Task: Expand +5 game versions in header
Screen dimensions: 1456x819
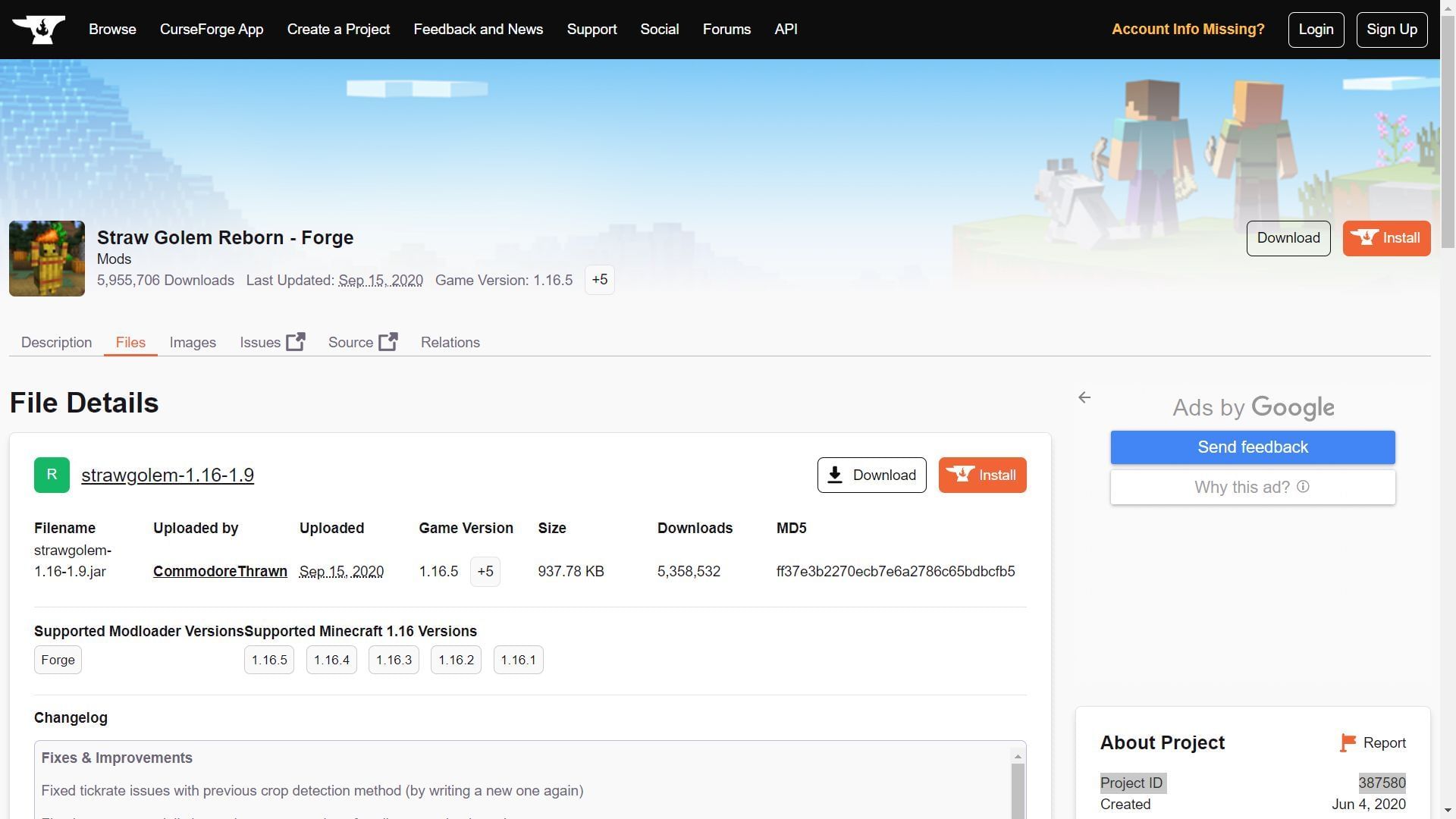Action: (x=599, y=280)
